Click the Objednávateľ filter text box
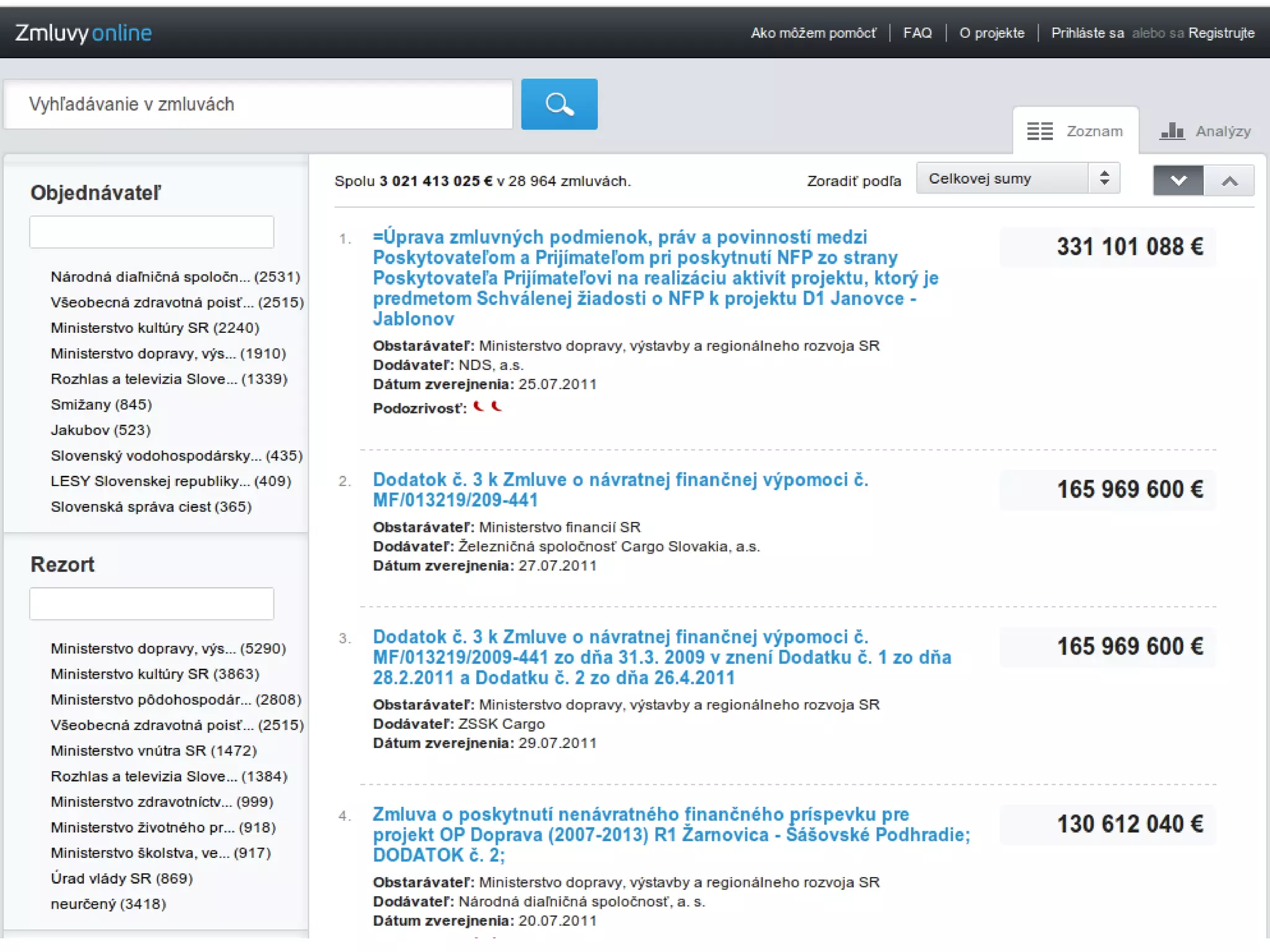The width and height of the screenshot is (1270, 952). tap(151, 232)
